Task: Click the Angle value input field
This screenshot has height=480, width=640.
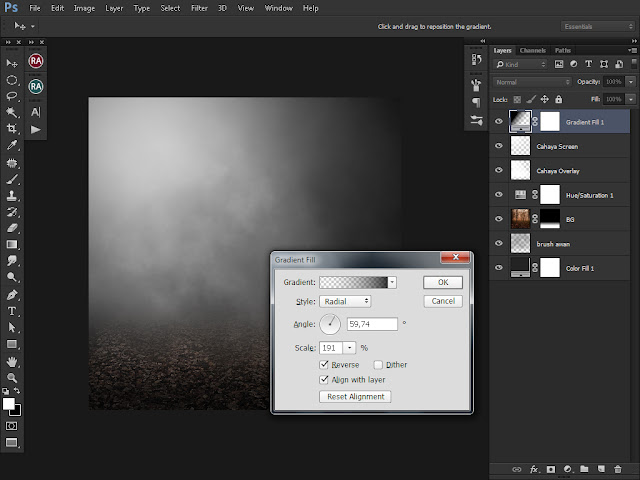Action: click(x=372, y=324)
